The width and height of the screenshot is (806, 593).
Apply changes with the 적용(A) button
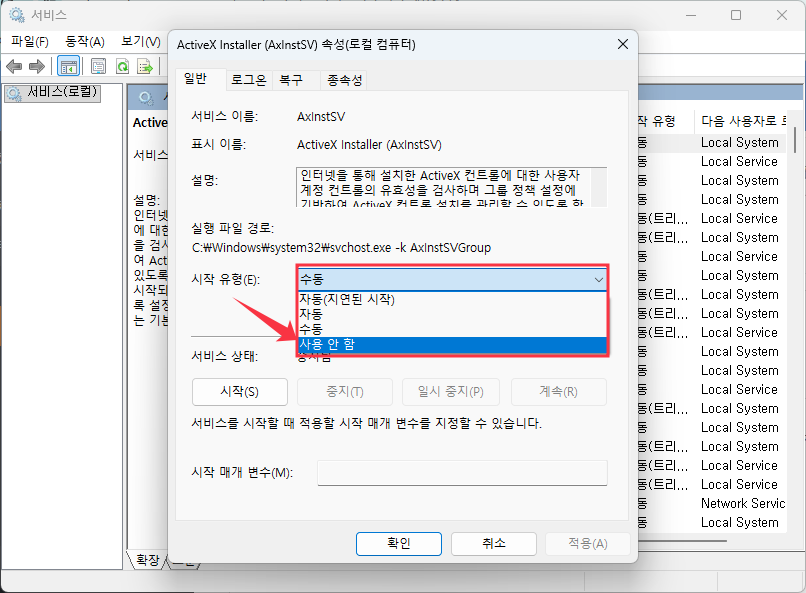pyautogui.click(x=585, y=544)
